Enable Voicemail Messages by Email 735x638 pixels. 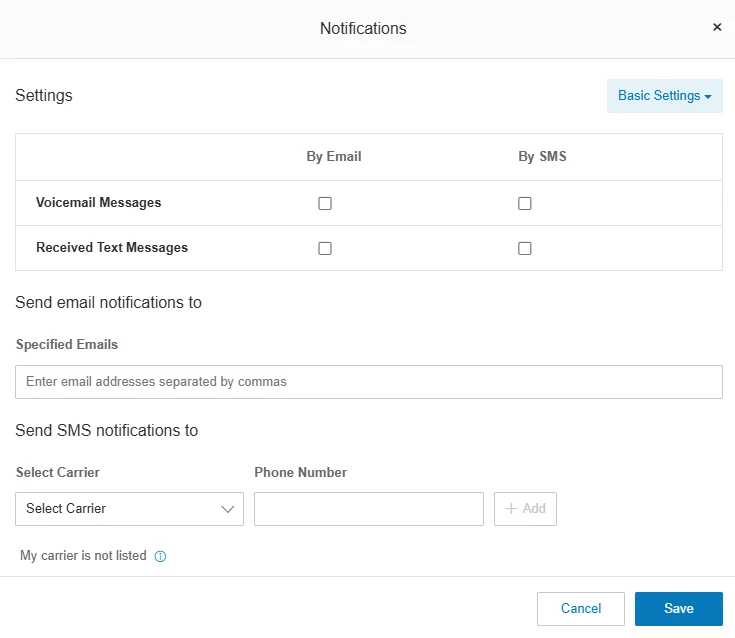pyautogui.click(x=325, y=203)
